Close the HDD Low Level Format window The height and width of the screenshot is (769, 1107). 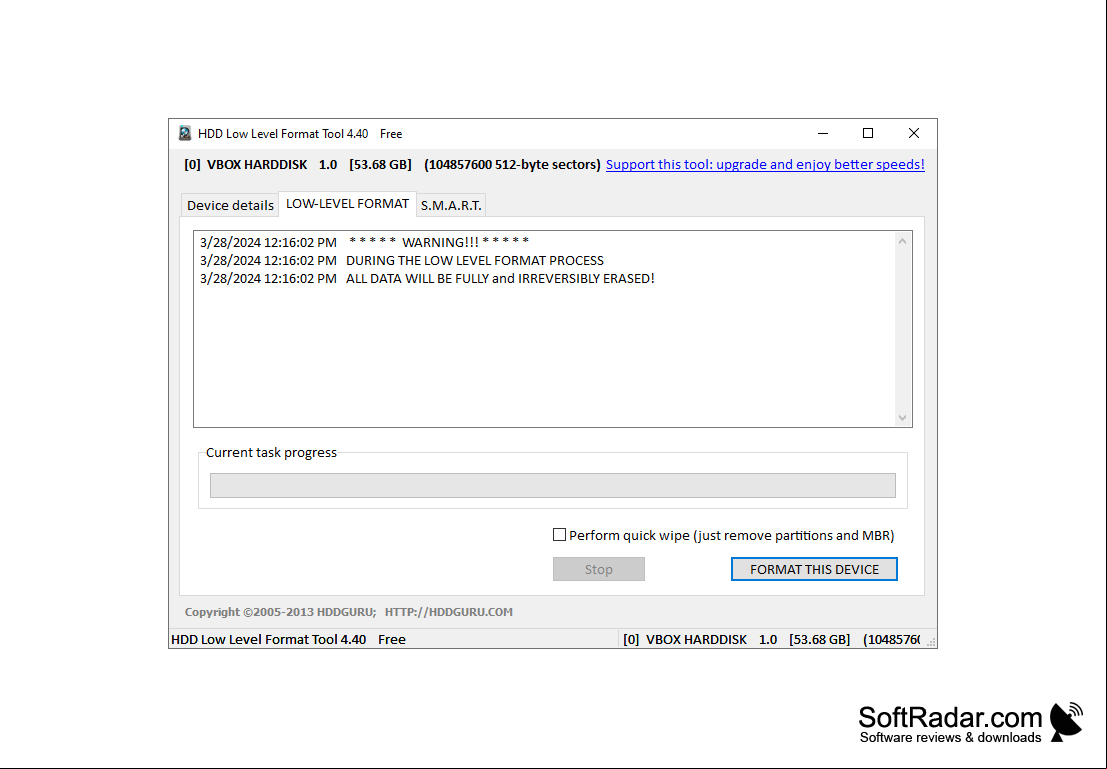coord(914,133)
